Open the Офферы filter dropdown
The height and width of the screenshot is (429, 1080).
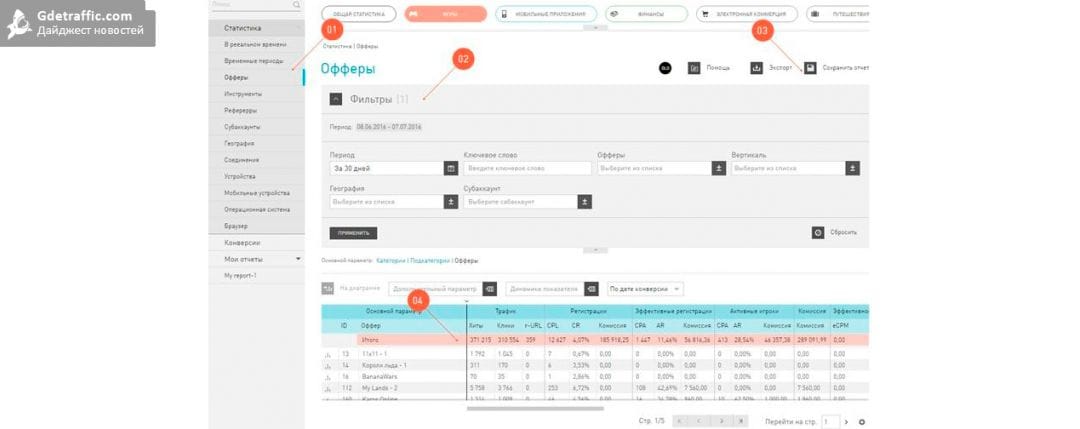[718, 169]
